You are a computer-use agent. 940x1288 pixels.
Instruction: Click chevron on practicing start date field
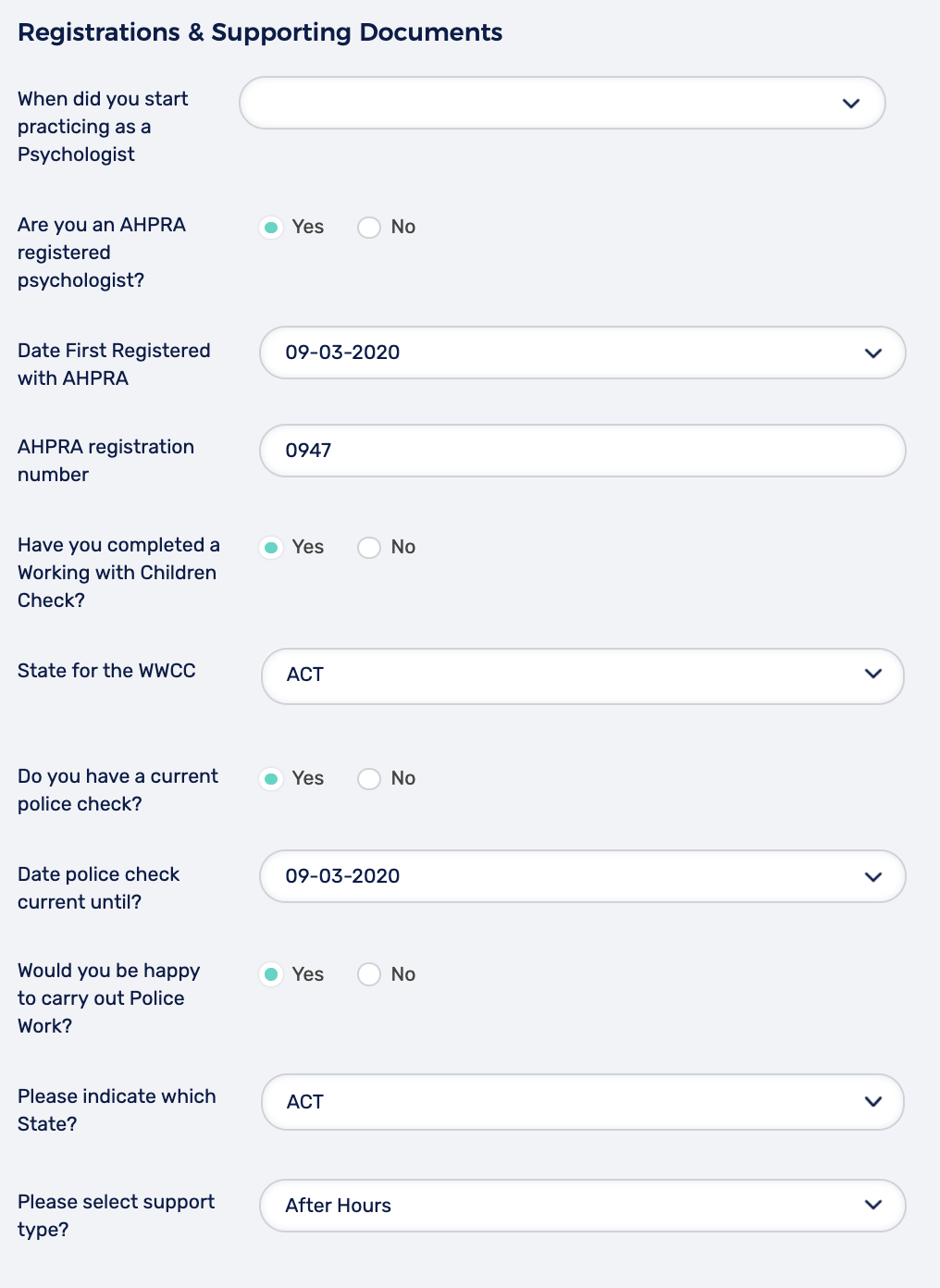[851, 104]
